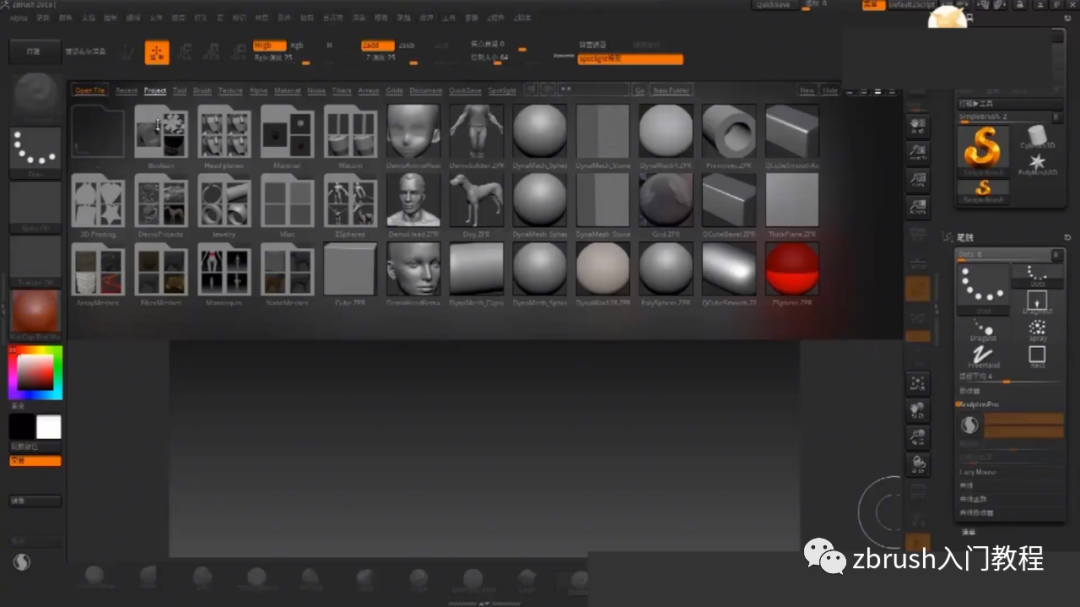Open the 3D Printing folder
Image resolution: width=1080 pixels, height=607 pixels.
[98, 201]
